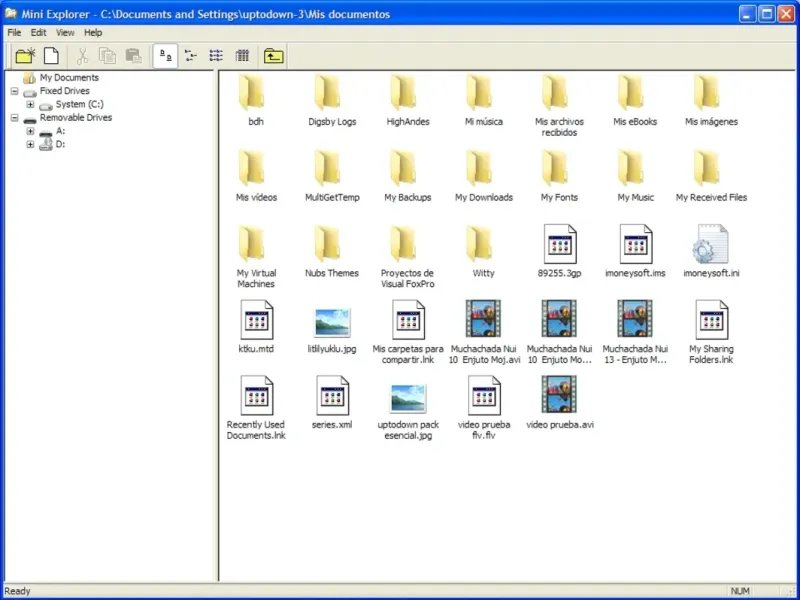
Task: Click the New File toolbar icon
Action: 50,56
